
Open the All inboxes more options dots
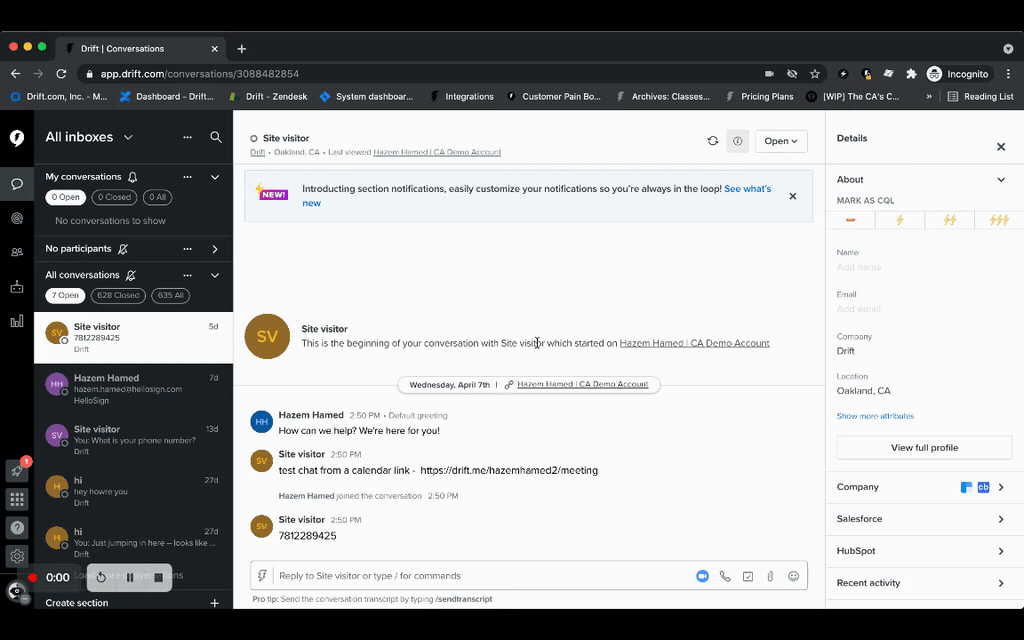pos(187,137)
